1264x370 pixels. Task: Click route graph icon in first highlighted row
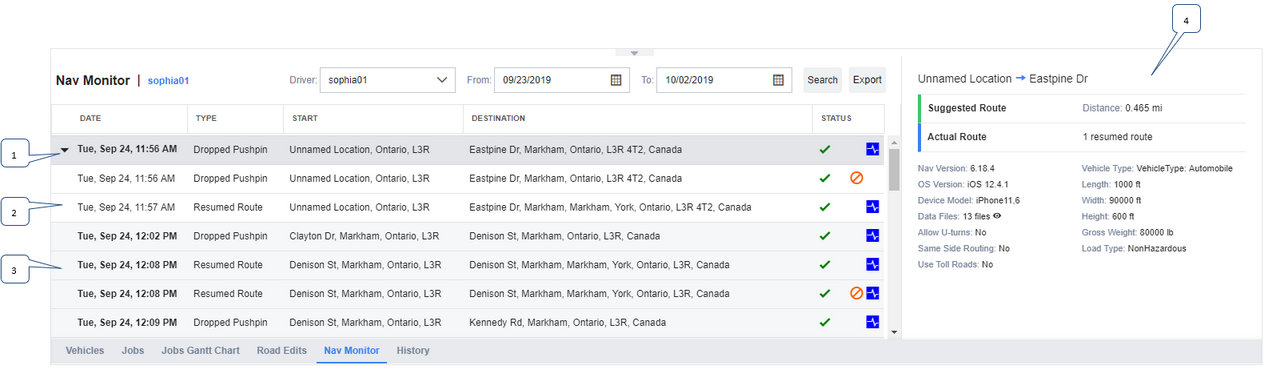click(x=872, y=149)
